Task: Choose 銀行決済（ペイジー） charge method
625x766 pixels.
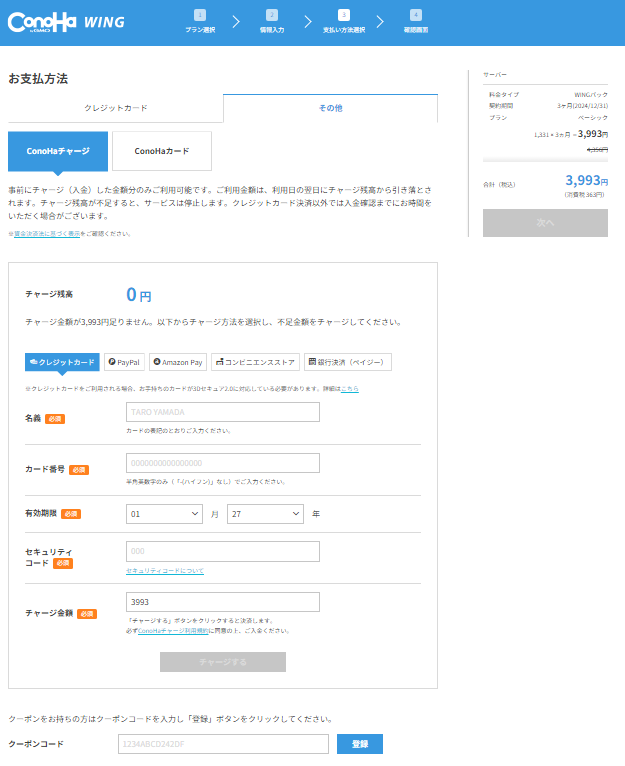Action: (x=347, y=362)
